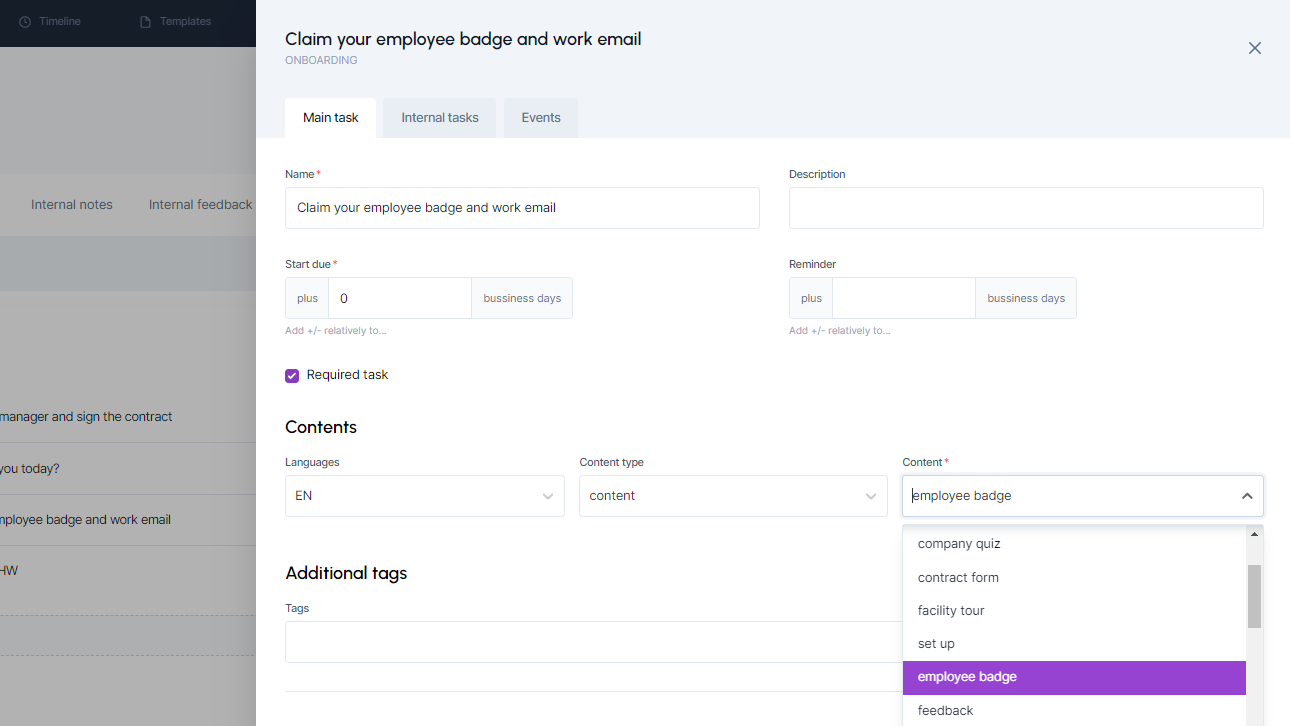Click into the Description field
1290x726 pixels.
[x=1026, y=208]
